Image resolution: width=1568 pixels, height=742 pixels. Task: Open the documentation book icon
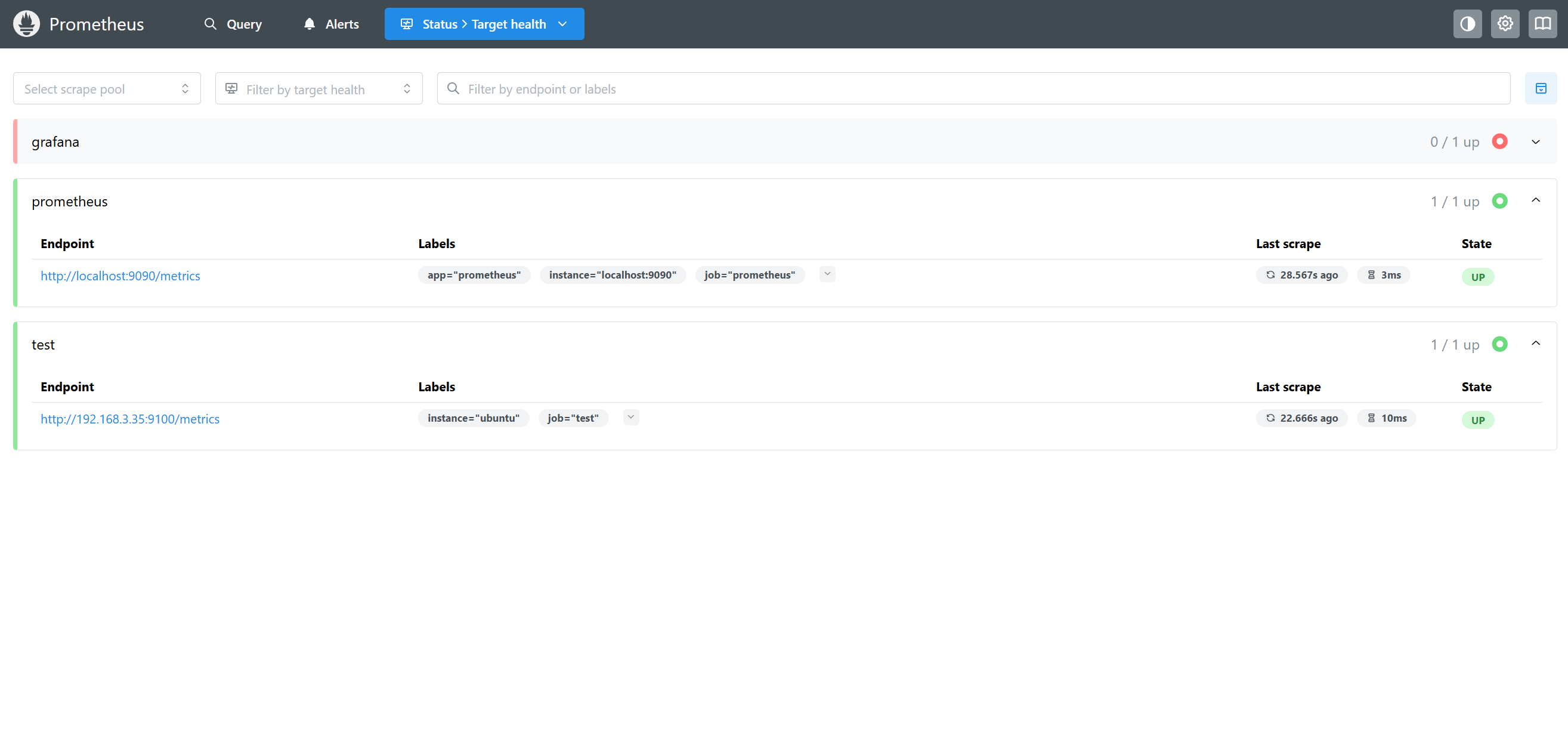click(1542, 24)
